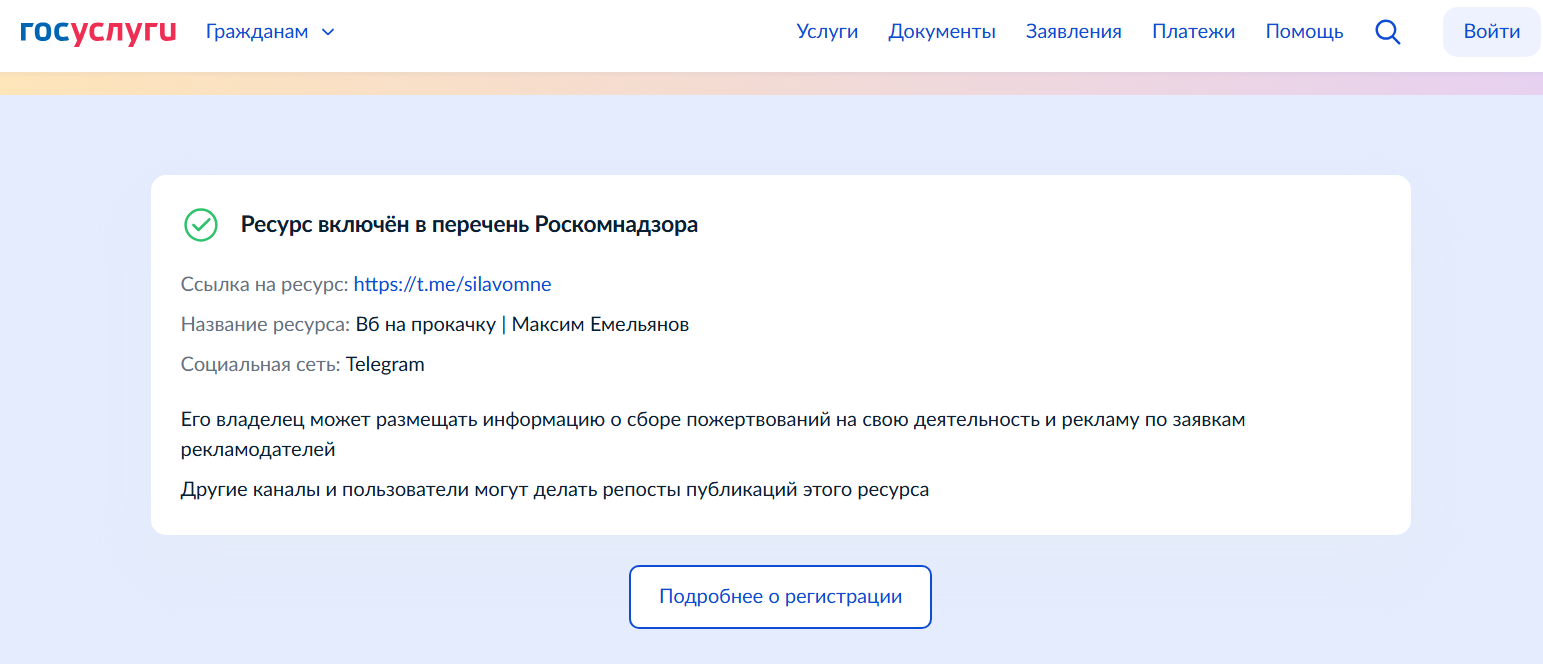
Task: Click the Ссылка на ресурс label
Action: 264,285
